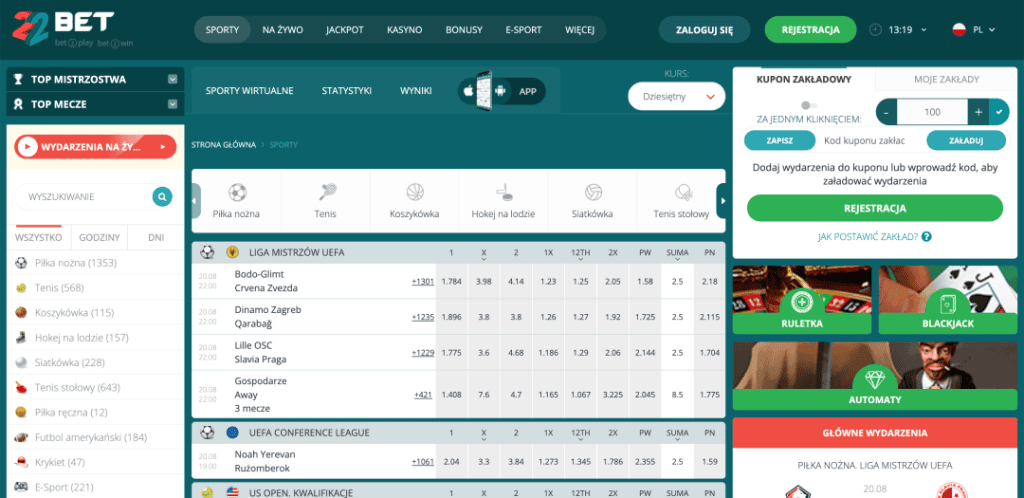This screenshot has width=1024, height=498.
Task: Open the time 13:19 dropdown
Action: [x=908, y=29]
